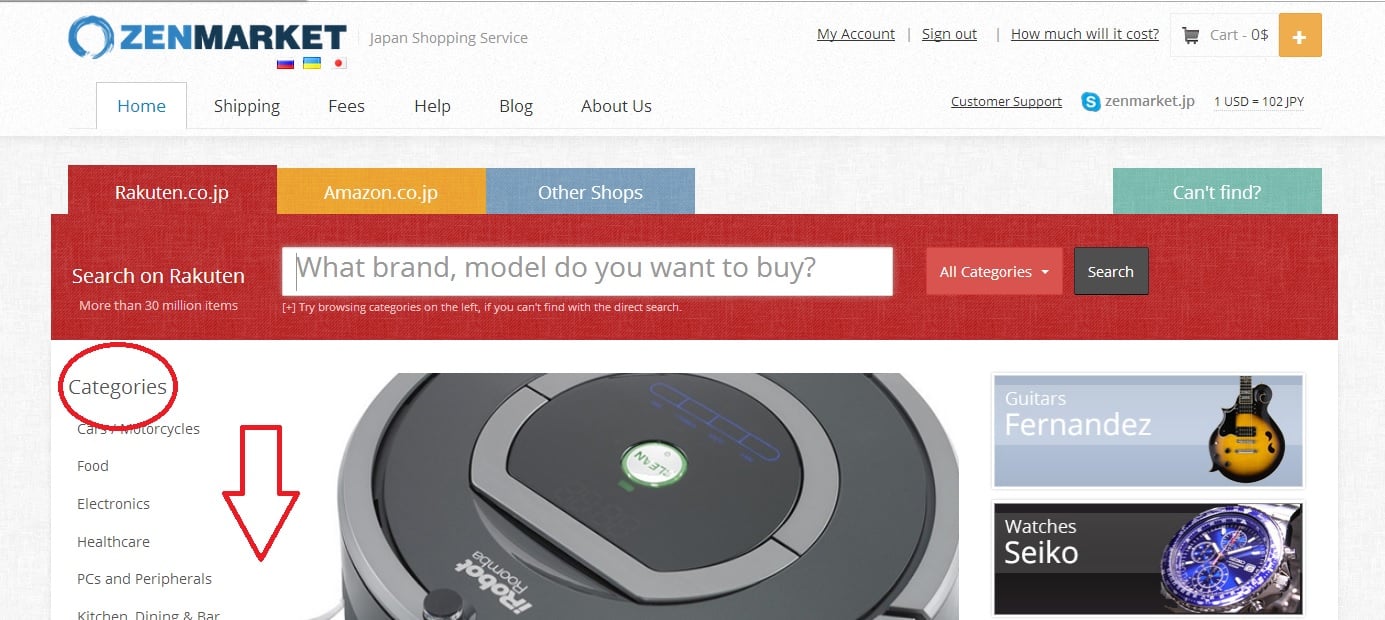1385x620 pixels.
Task: Click Japan Shopping Service tagline
Action: click(448, 38)
